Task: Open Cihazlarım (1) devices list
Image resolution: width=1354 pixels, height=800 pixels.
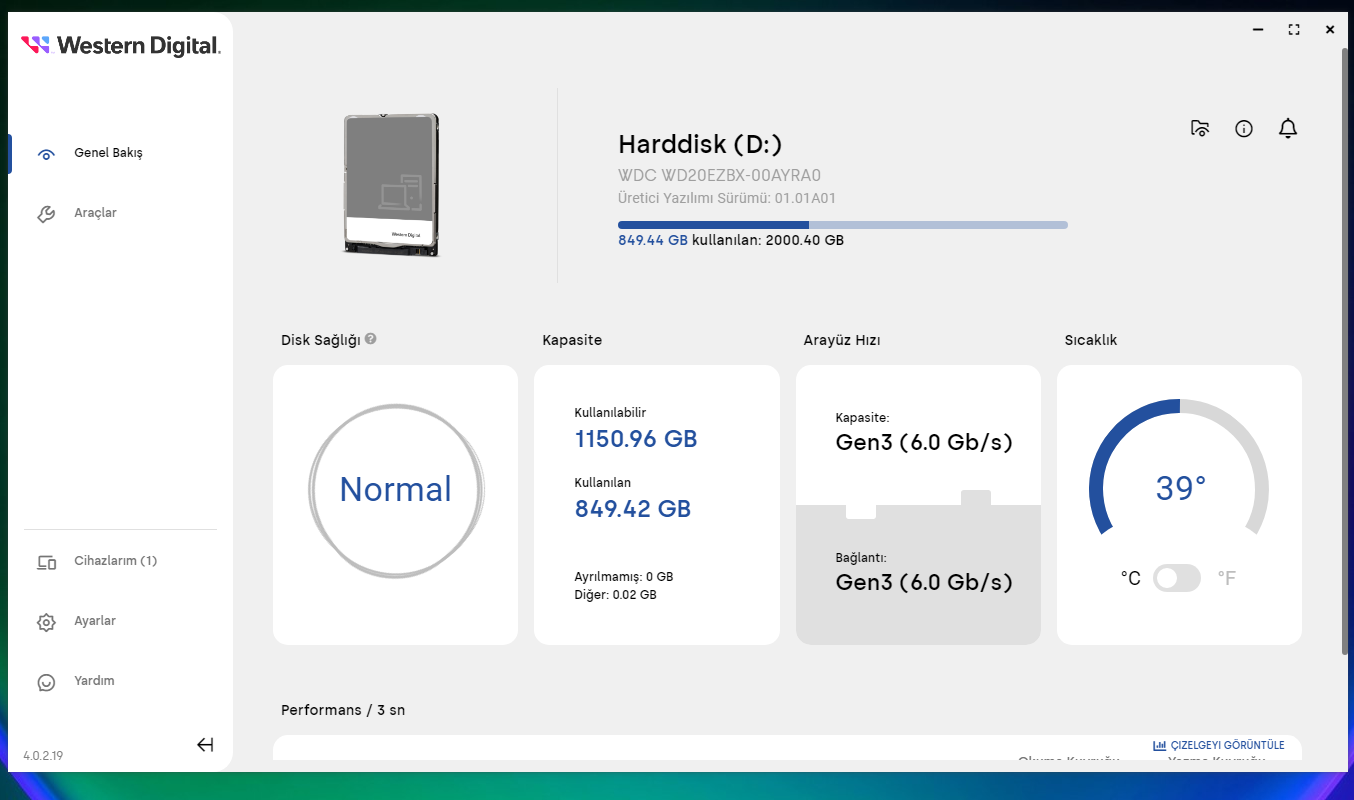Action: coord(115,561)
